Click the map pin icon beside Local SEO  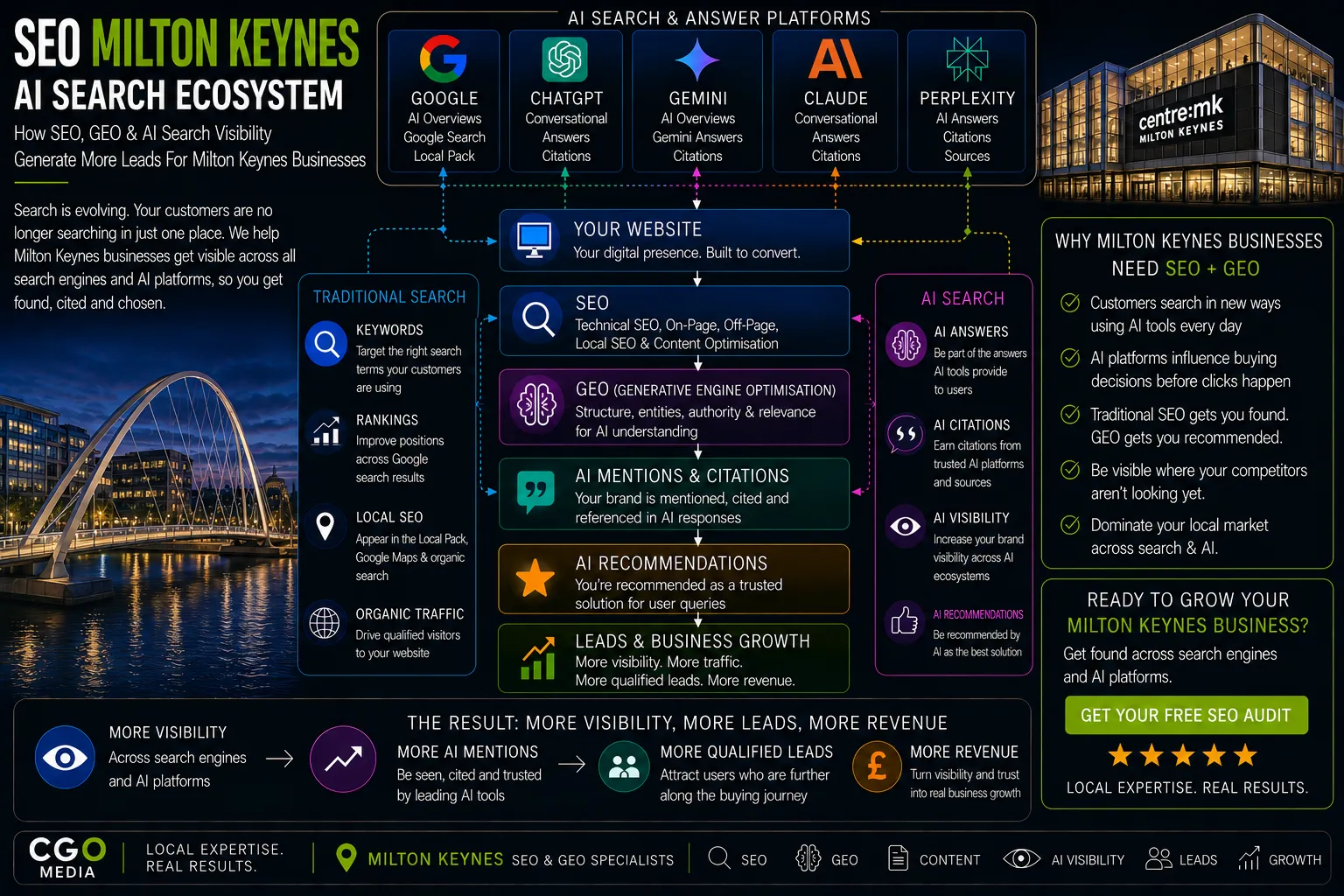[325, 526]
